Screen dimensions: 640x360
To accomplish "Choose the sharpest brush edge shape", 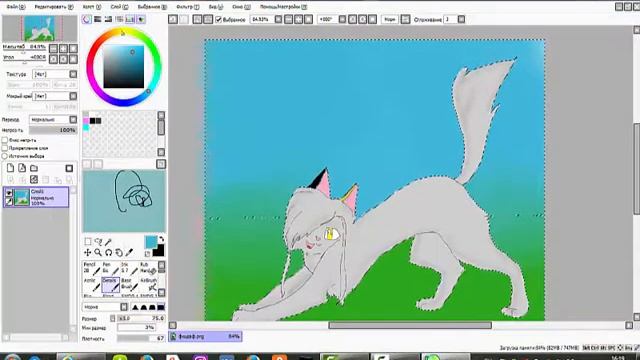I will pos(135,307).
